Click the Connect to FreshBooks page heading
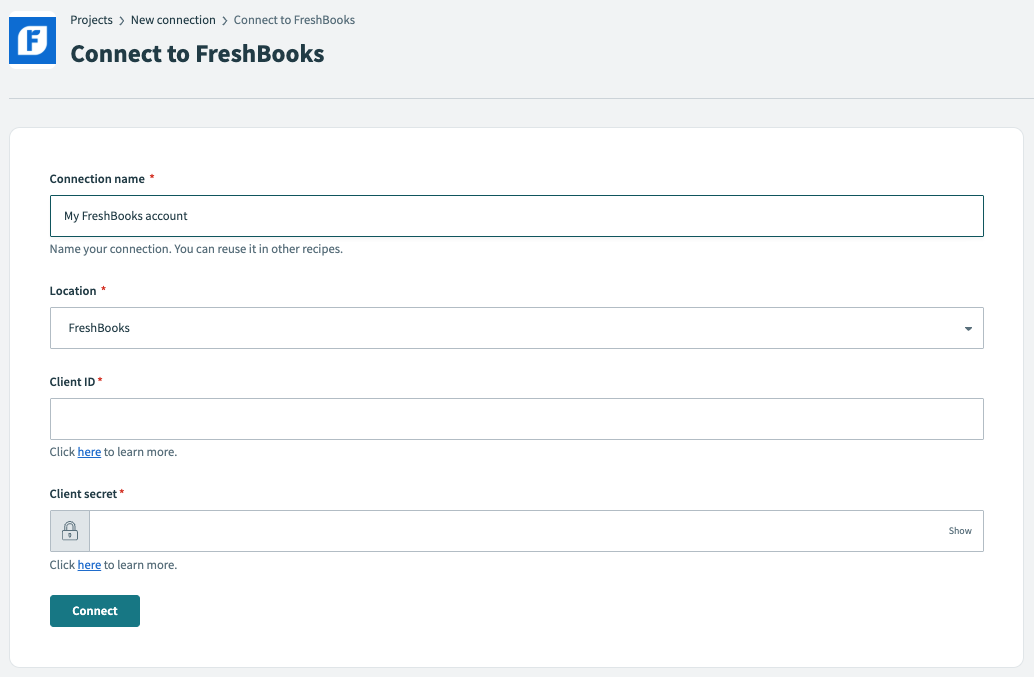The image size is (1034, 677). tap(196, 54)
